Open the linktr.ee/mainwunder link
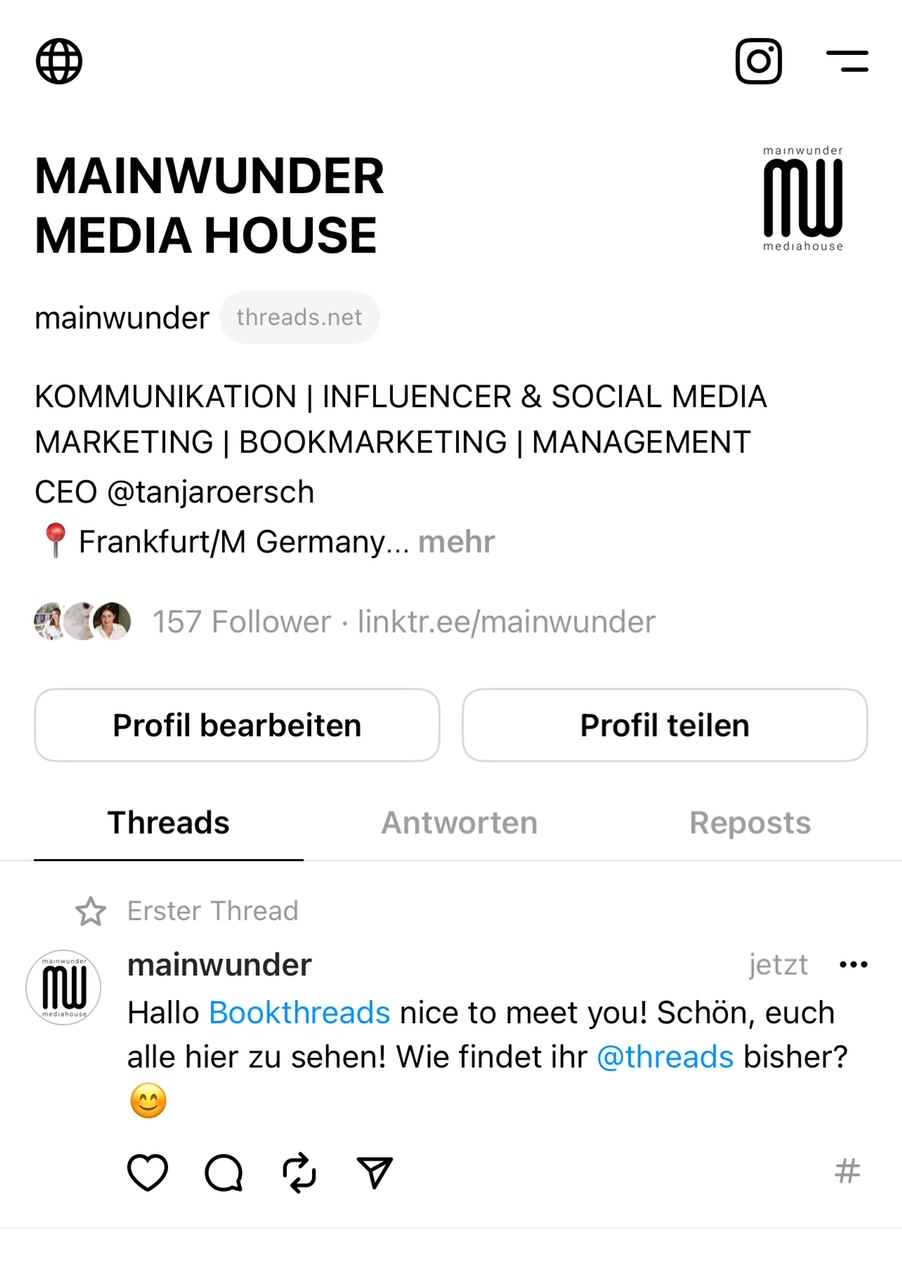This screenshot has height=1280, width=902. pos(506,622)
